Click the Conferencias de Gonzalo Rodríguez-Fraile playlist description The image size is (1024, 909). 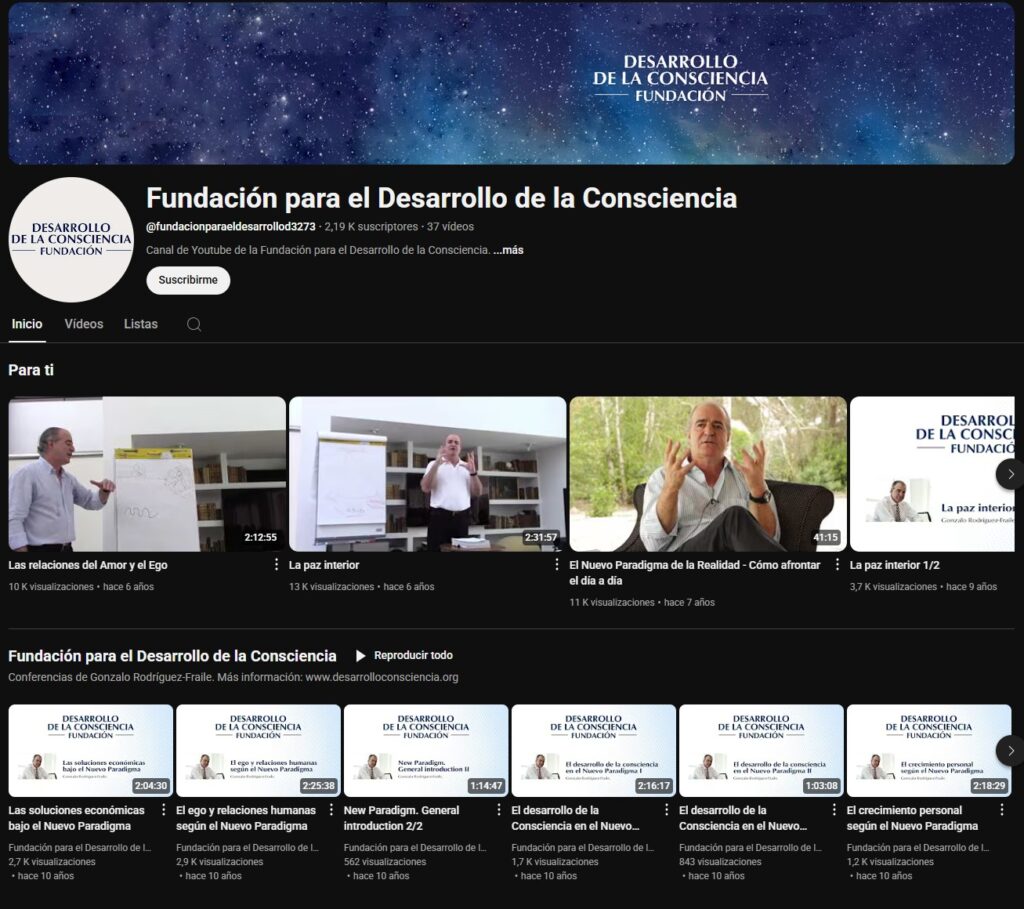click(x=233, y=677)
